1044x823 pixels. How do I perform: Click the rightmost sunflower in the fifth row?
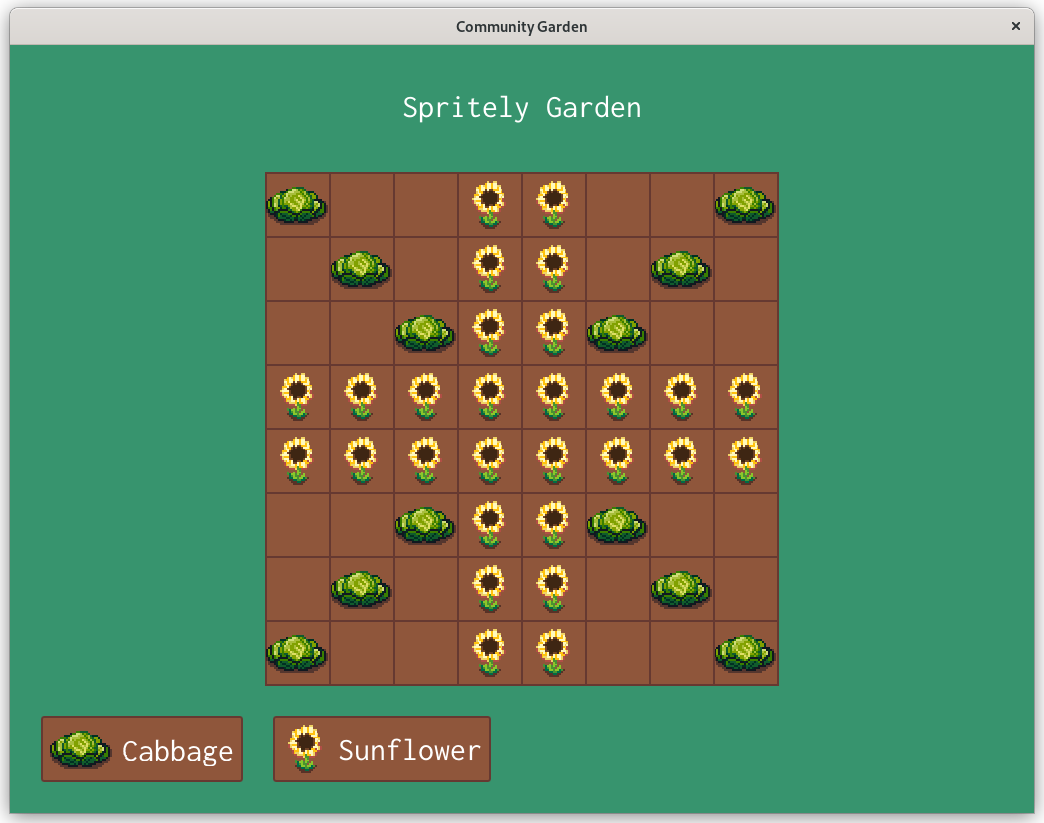click(745, 461)
